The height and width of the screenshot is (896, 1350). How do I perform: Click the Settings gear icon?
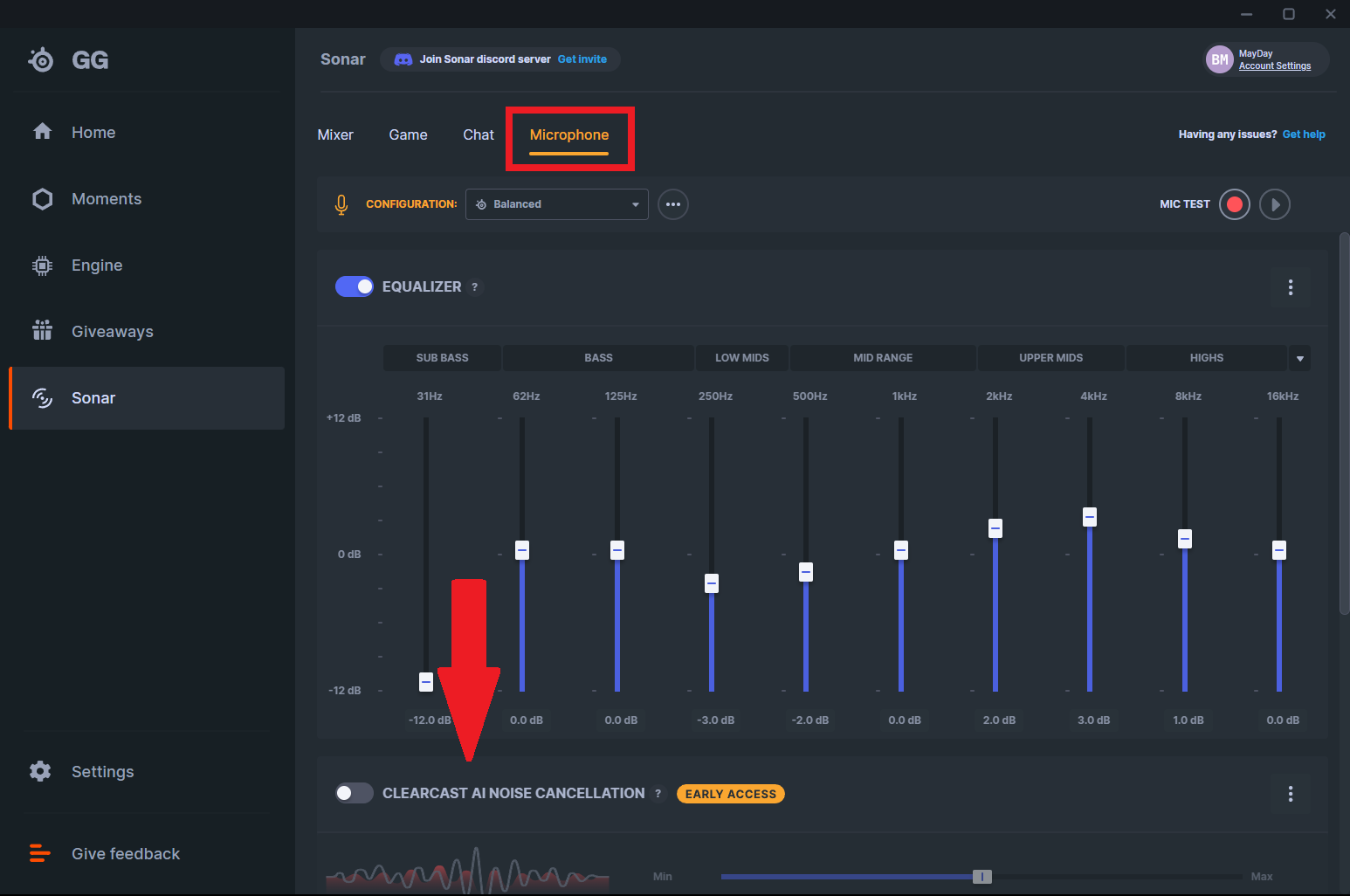[x=40, y=771]
